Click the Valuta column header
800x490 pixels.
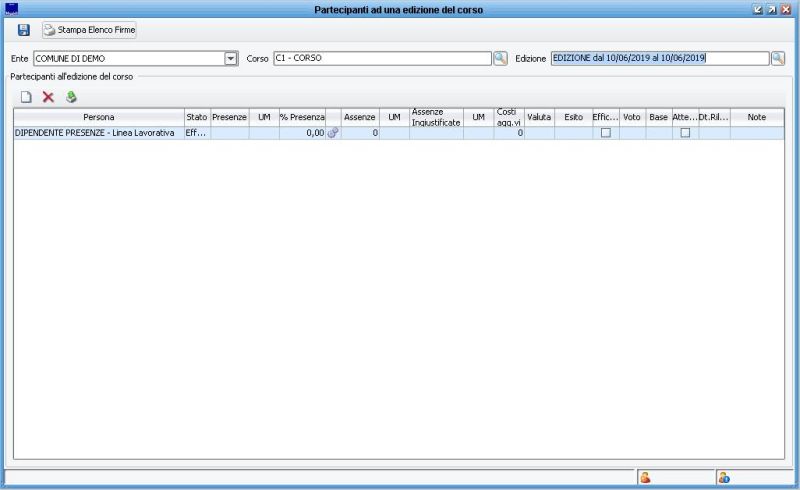pyautogui.click(x=539, y=117)
